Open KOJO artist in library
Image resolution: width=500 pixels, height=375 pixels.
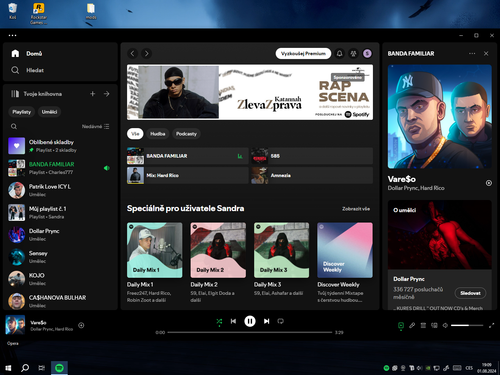click(x=60, y=279)
